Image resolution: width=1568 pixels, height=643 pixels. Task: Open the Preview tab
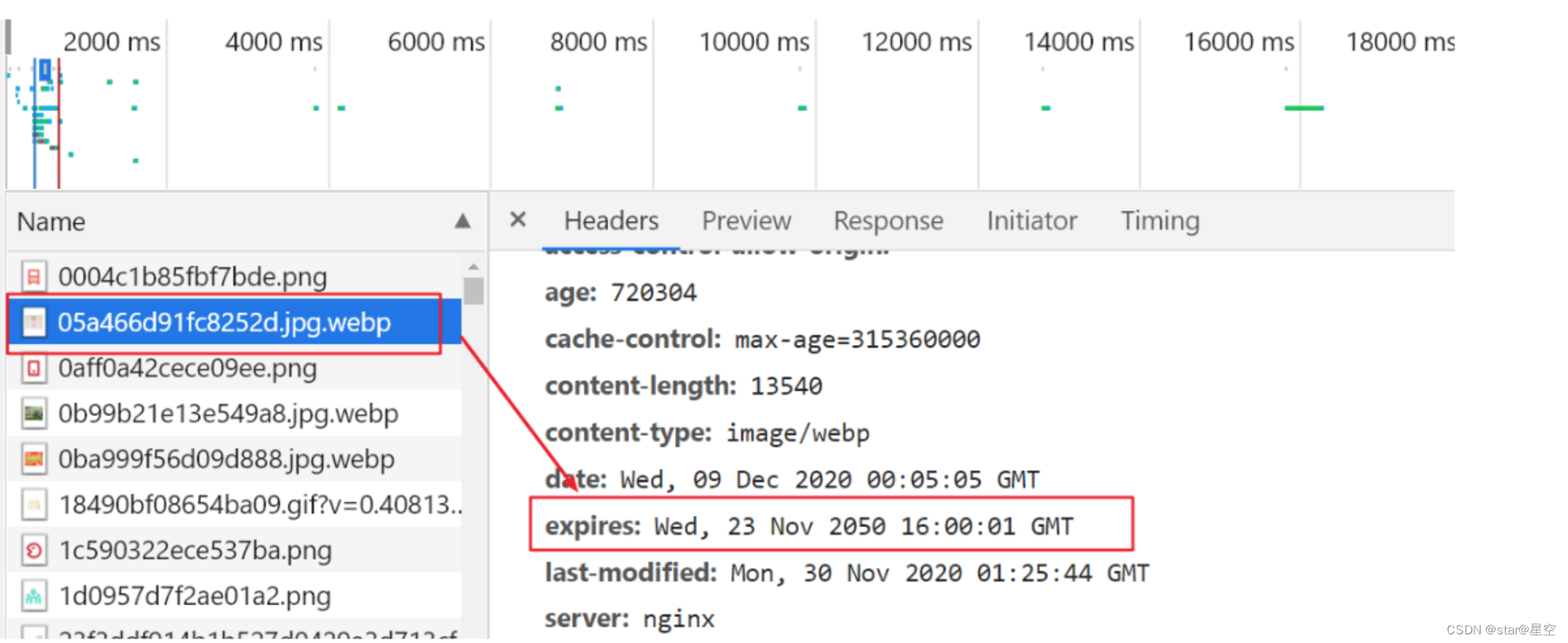coord(746,221)
